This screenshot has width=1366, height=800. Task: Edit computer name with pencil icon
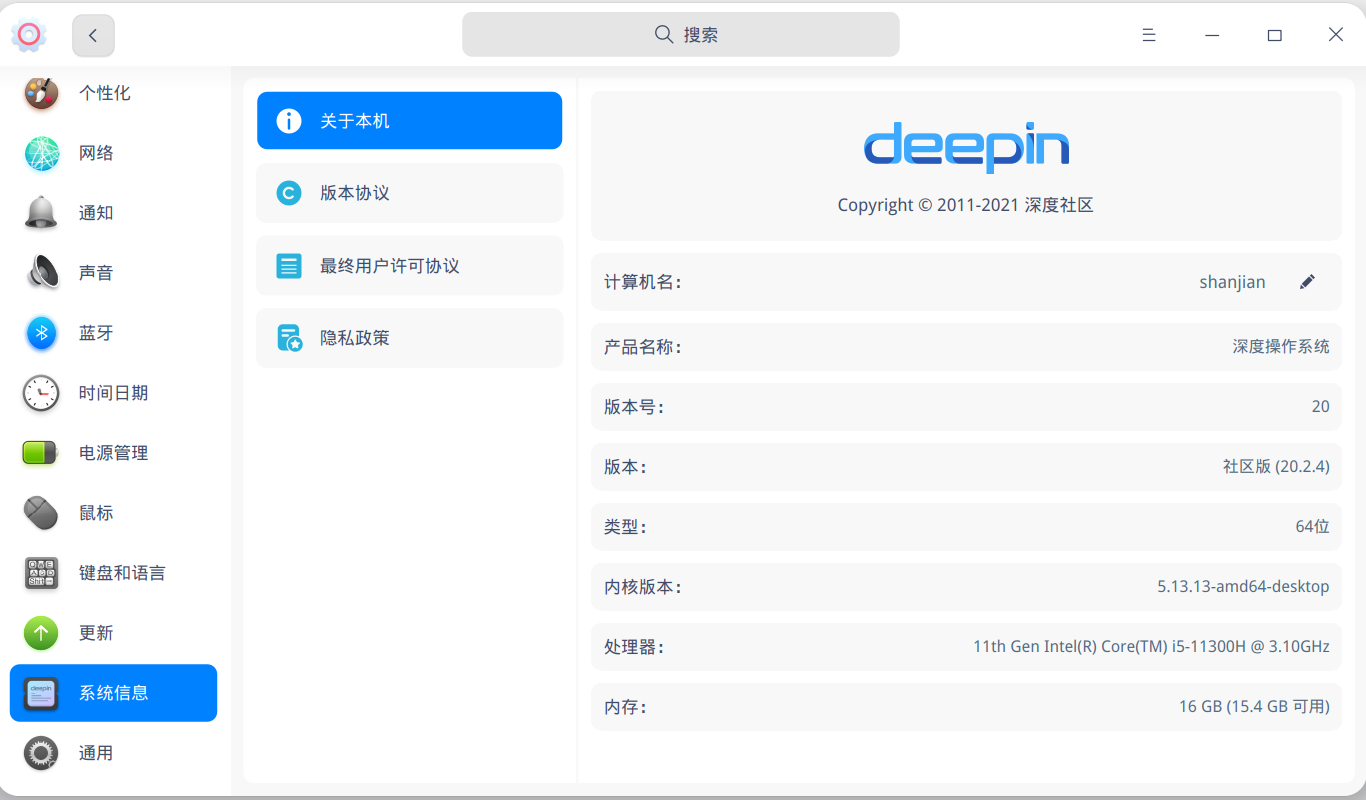click(1307, 282)
